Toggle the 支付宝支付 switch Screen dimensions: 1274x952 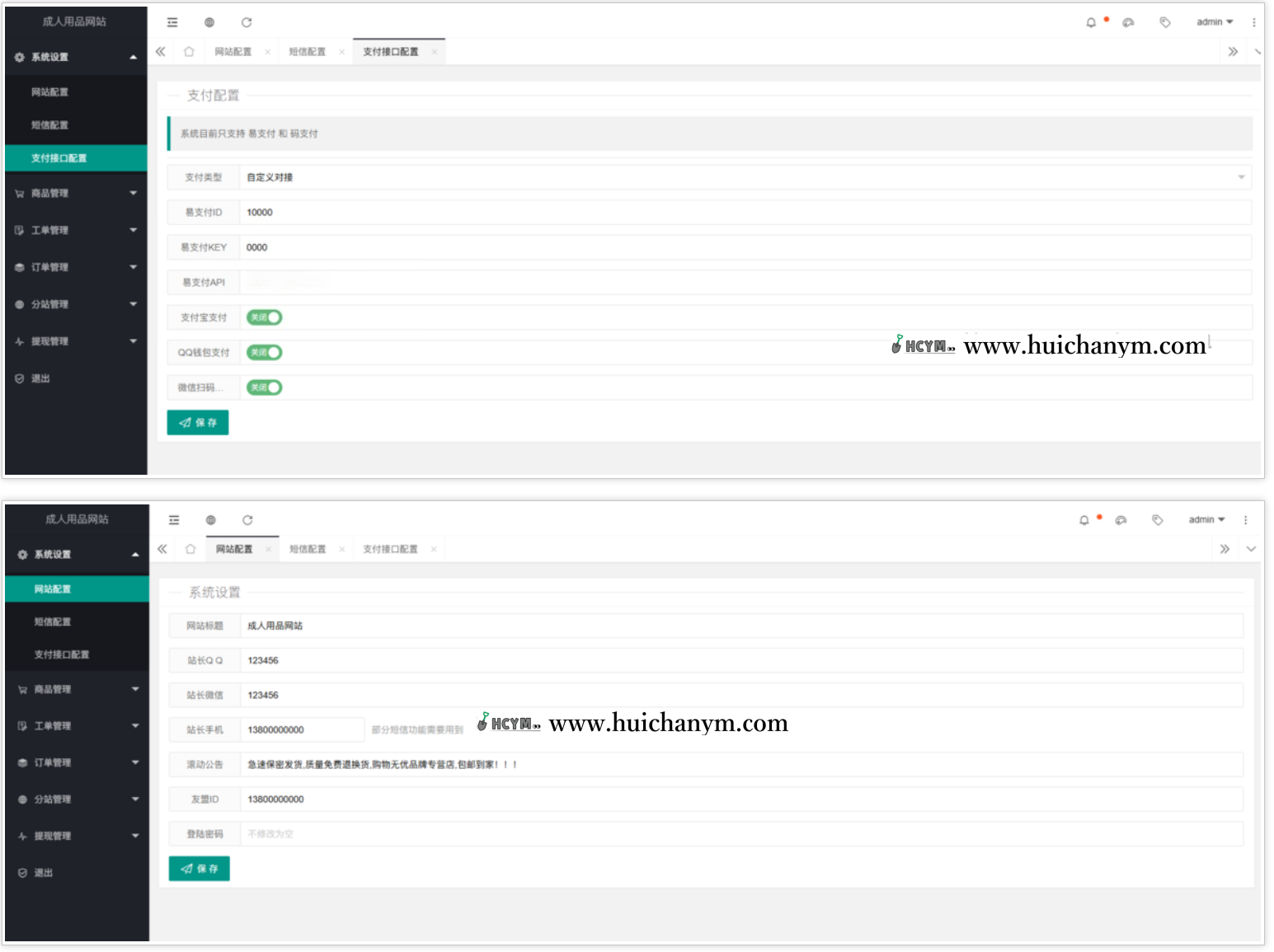tap(264, 317)
